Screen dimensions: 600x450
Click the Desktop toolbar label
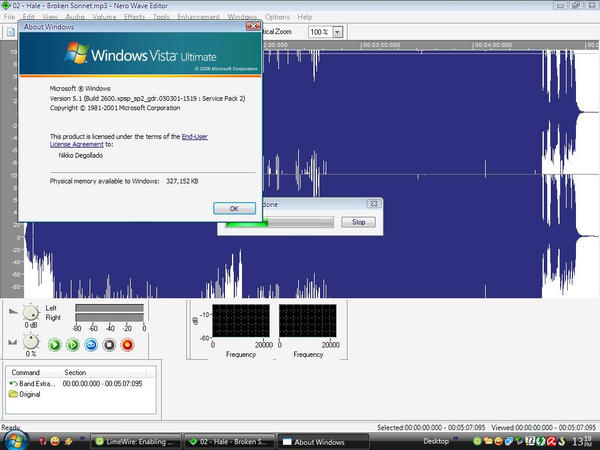click(435, 441)
